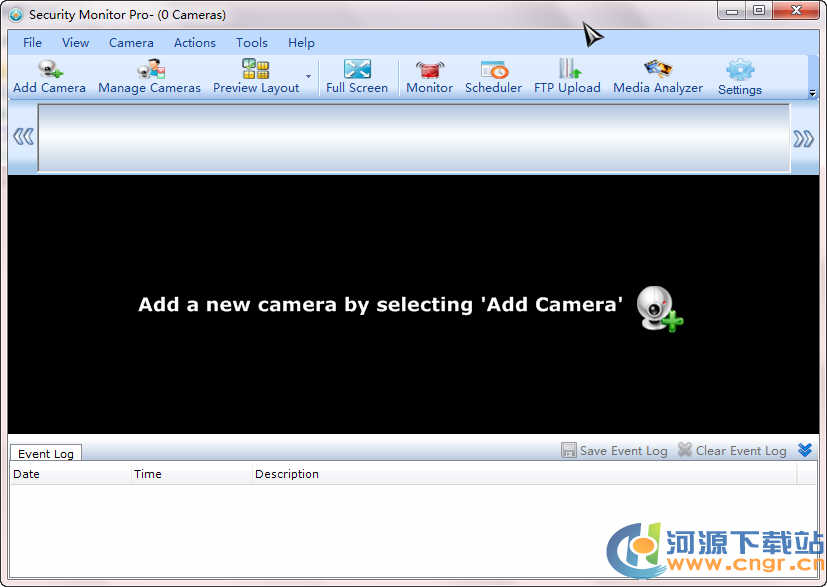Collapse the Event Log panel with double-chevron
The image size is (827, 587).
pos(805,450)
